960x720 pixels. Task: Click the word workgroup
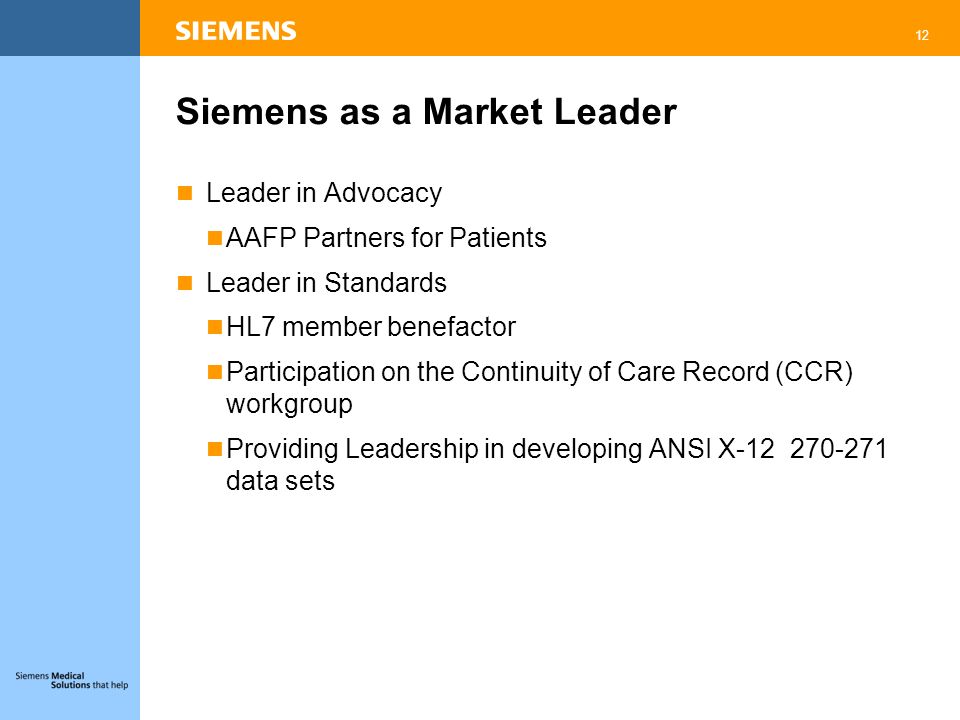[289, 405]
